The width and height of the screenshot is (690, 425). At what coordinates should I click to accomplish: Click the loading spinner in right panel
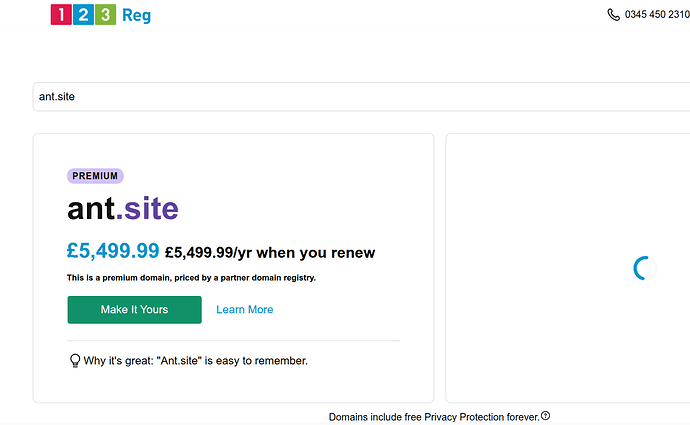pos(645,268)
